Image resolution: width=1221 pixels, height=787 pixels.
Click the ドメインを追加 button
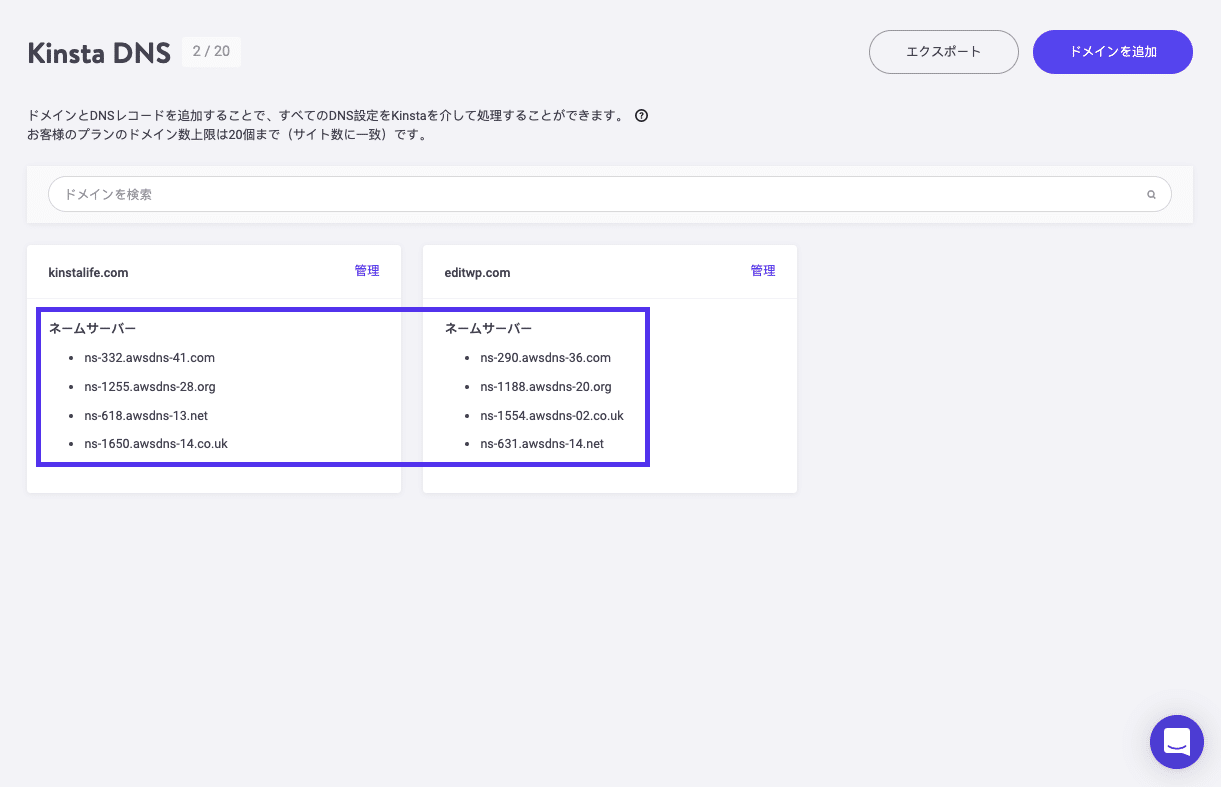1112,51
